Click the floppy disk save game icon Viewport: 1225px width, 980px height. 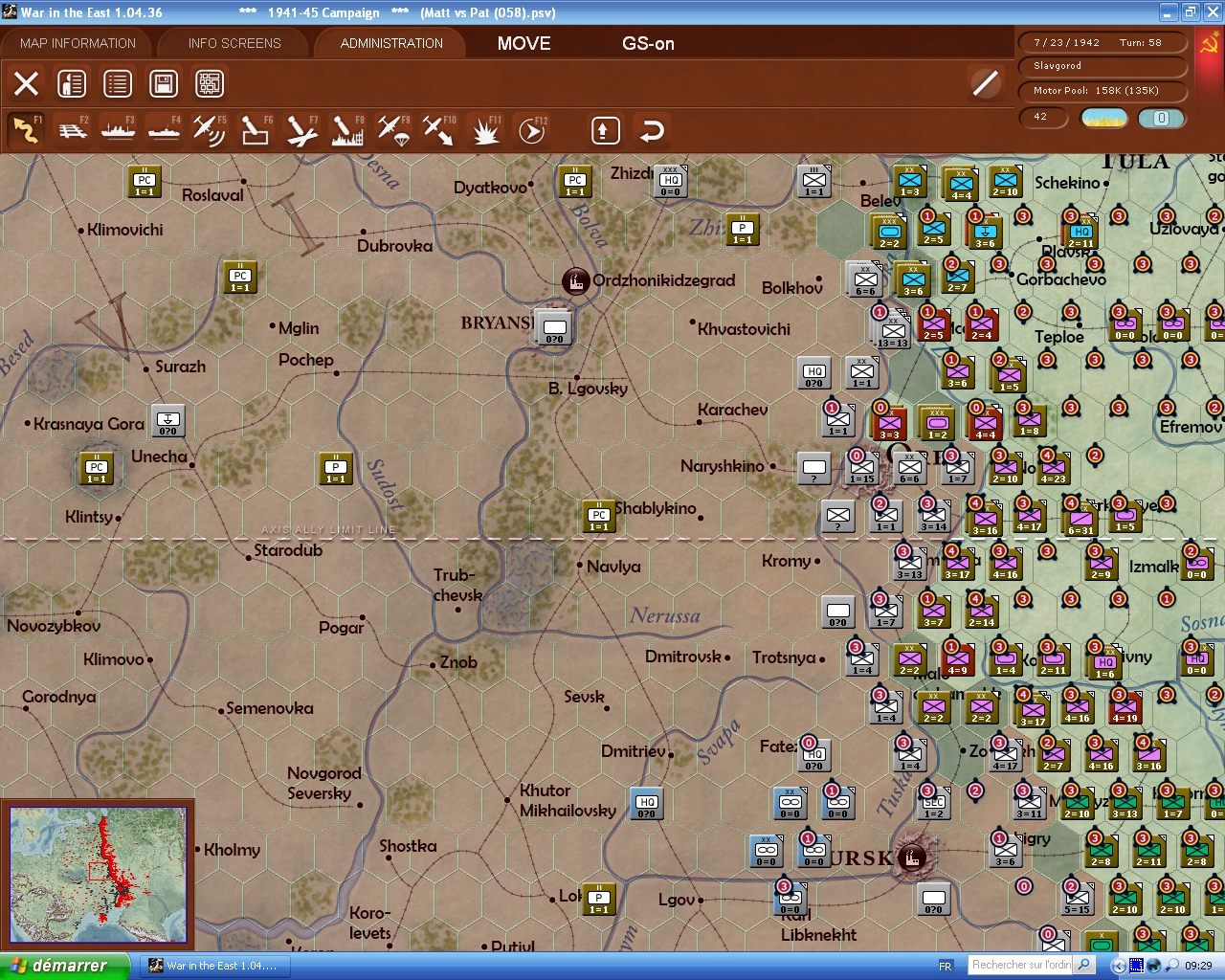point(164,83)
